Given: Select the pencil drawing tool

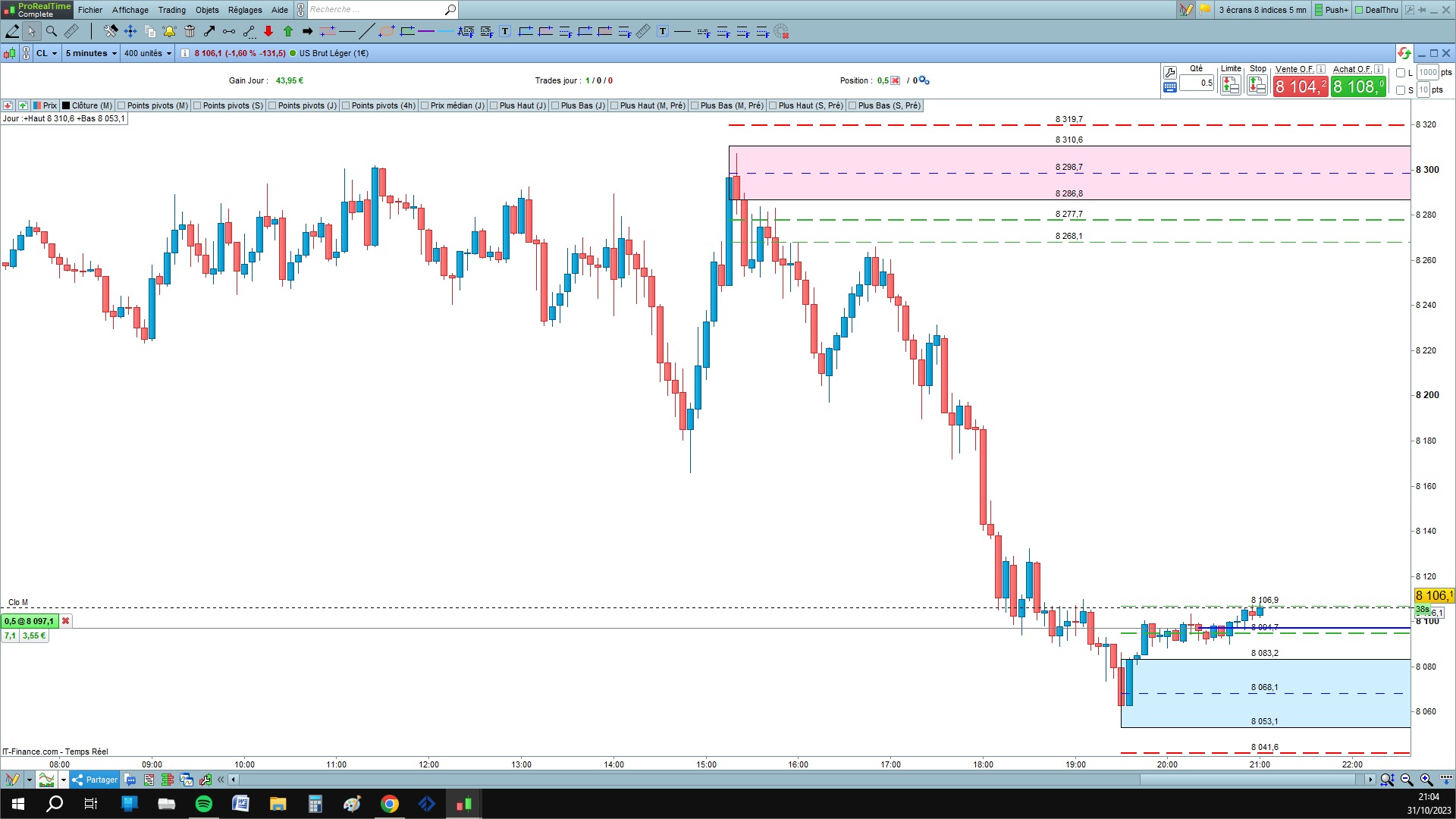Looking at the screenshot, I should tap(12, 31).
